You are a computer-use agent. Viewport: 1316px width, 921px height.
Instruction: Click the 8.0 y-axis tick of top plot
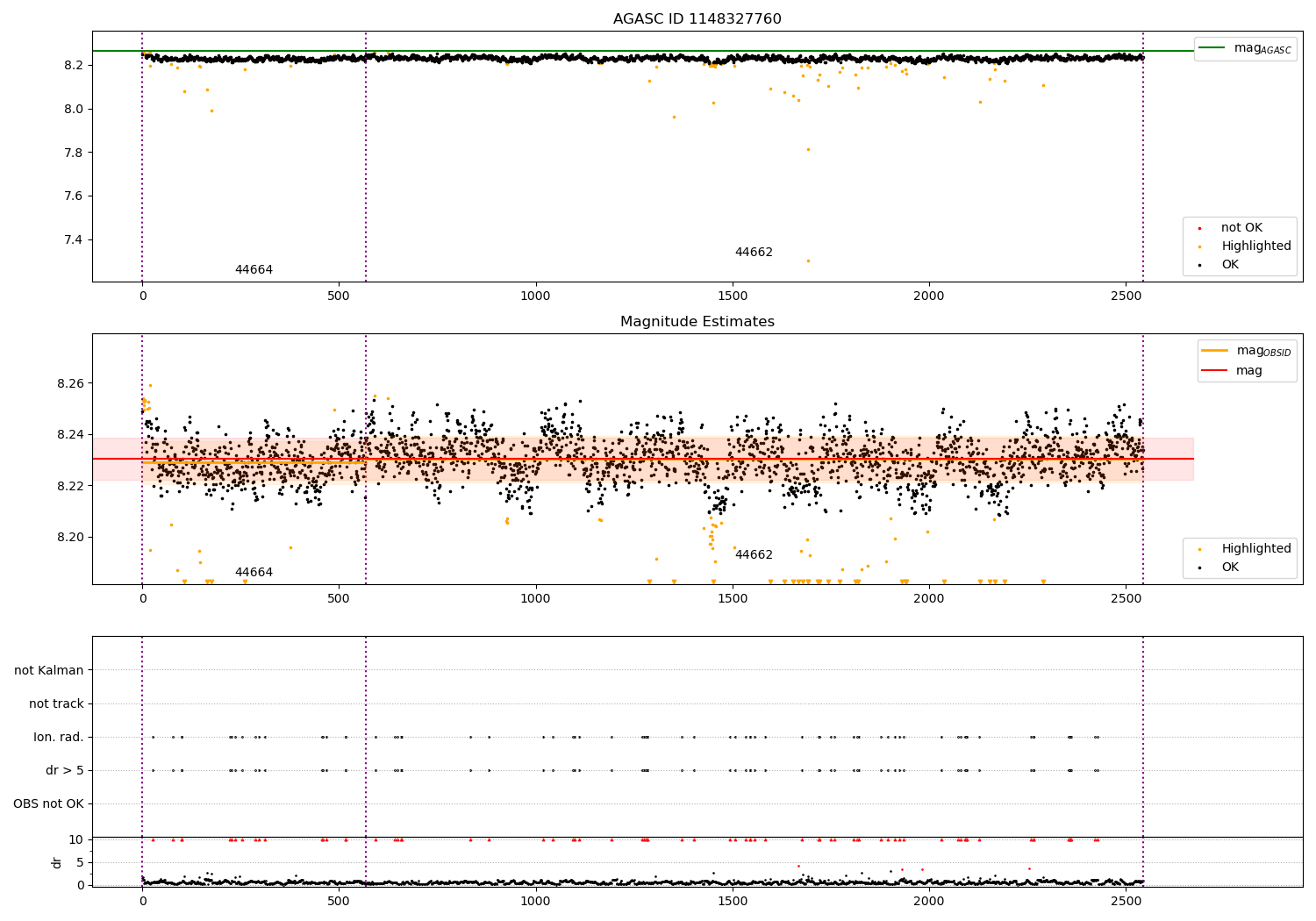click(x=75, y=109)
